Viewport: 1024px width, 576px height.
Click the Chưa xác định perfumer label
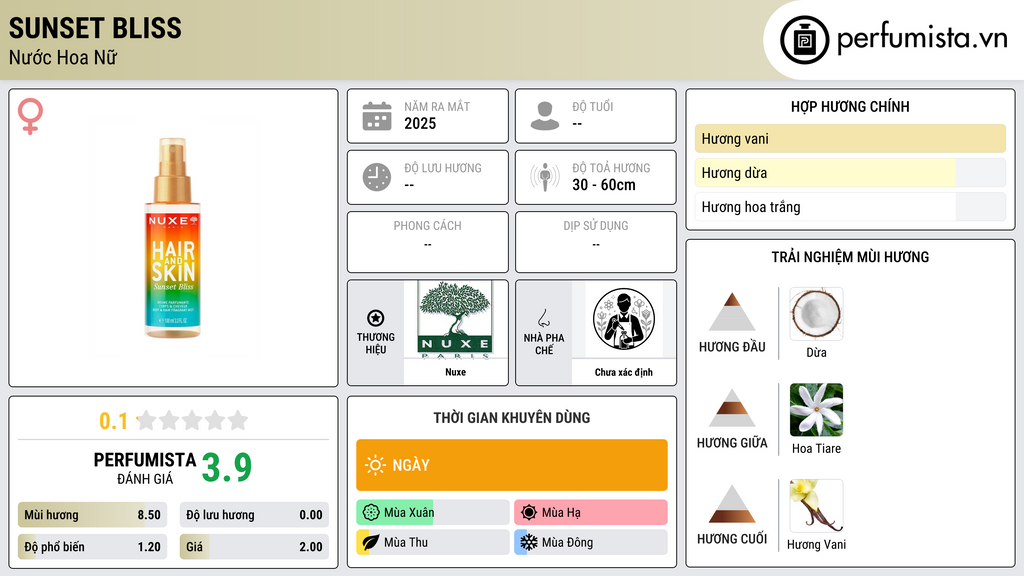624,372
